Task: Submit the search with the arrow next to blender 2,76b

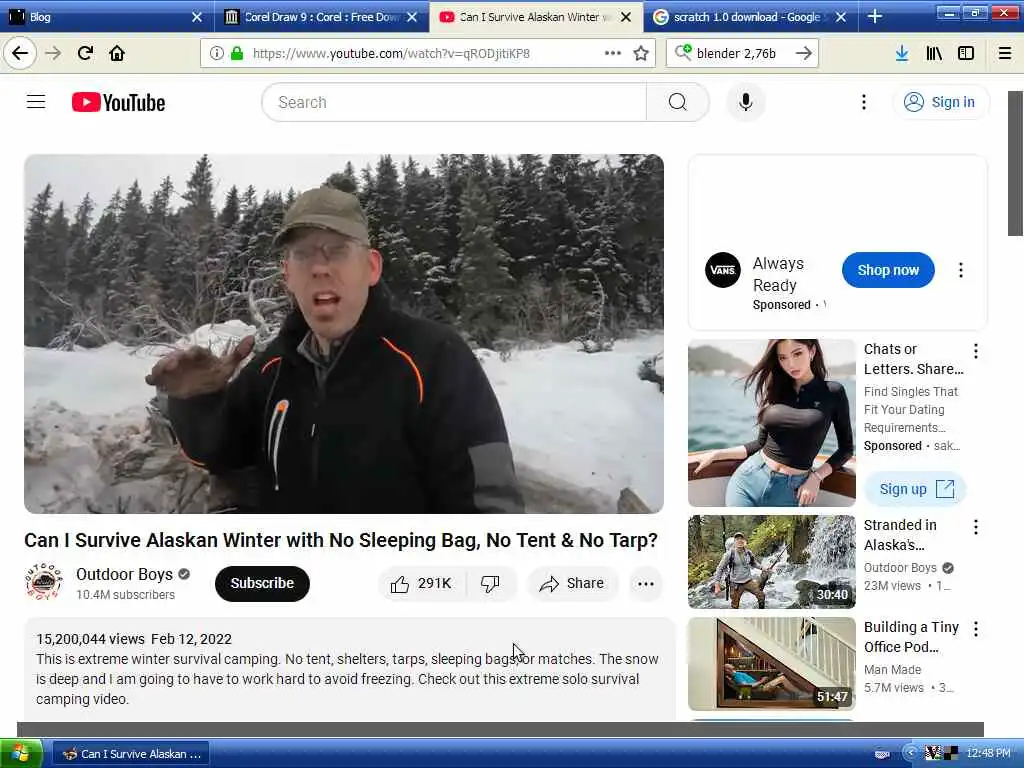Action: click(x=804, y=54)
